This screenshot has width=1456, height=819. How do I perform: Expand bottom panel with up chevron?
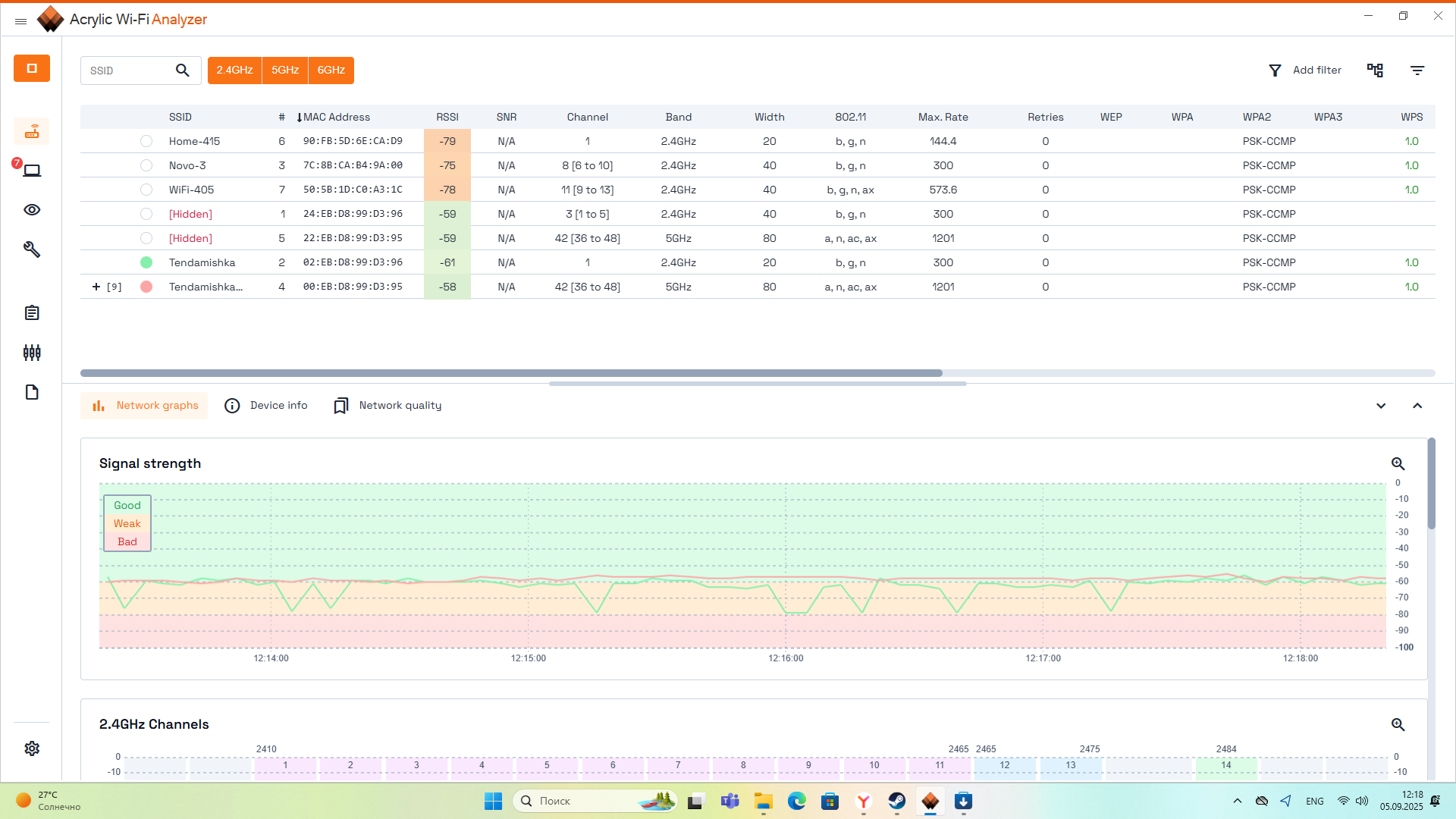click(1417, 406)
